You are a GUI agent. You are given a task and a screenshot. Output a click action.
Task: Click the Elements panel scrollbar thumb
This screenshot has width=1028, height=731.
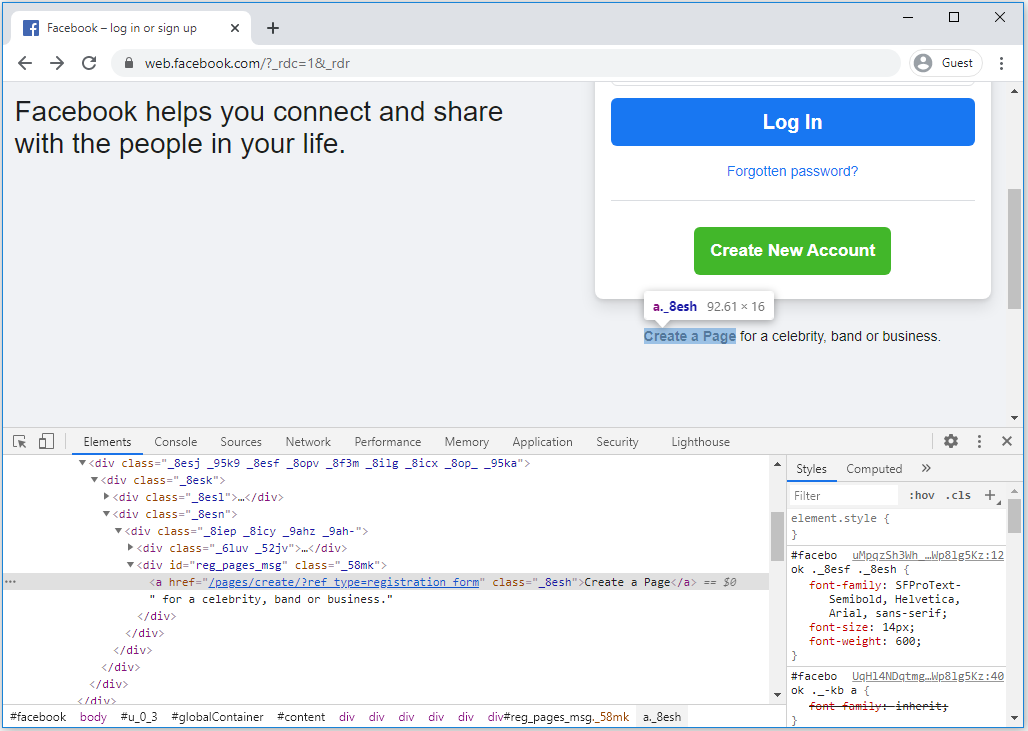pyautogui.click(x=778, y=536)
